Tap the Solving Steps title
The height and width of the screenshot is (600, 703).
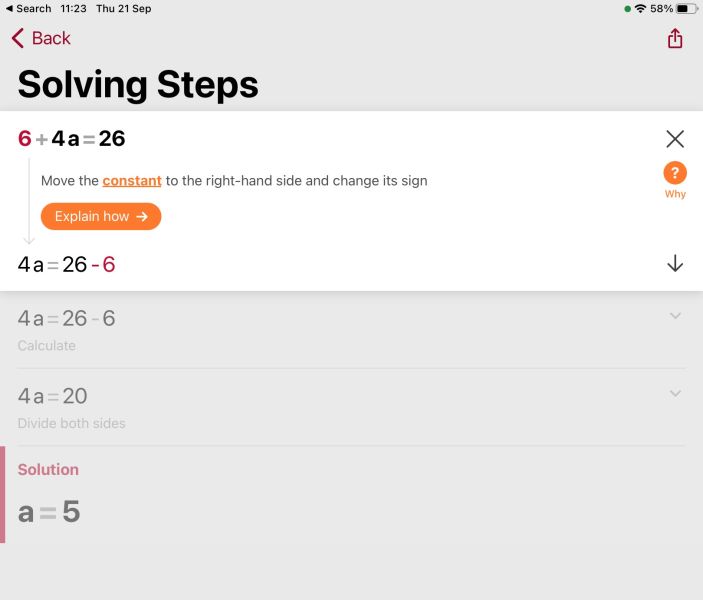click(138, 85)
